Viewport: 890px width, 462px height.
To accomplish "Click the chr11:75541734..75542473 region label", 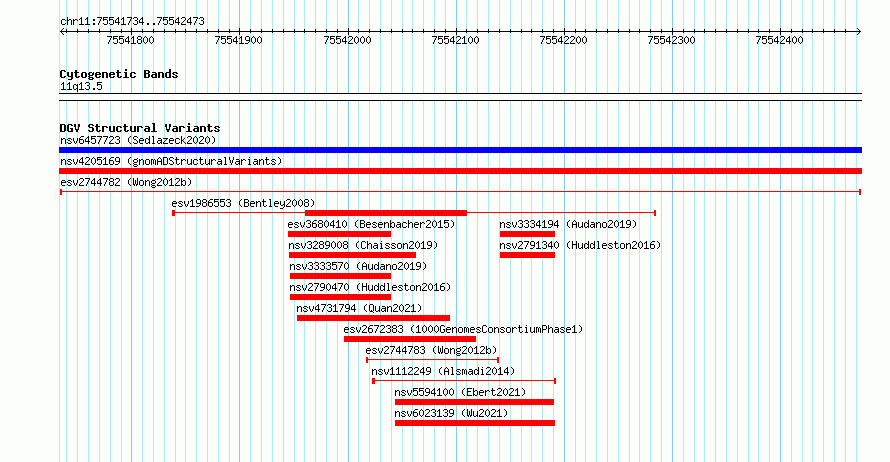I will (x=132, y=22).
